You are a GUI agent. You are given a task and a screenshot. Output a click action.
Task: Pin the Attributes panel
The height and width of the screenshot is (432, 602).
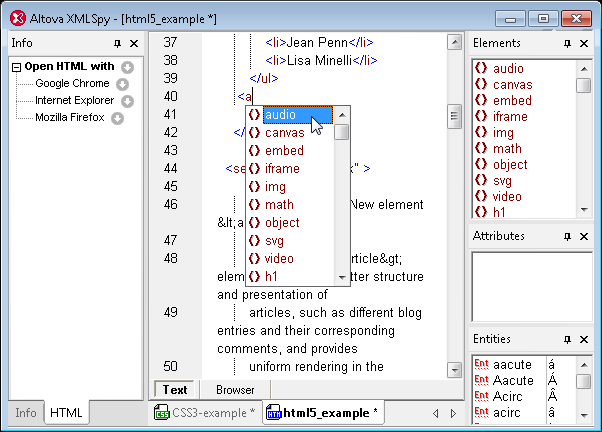click(x=567, y=236)
